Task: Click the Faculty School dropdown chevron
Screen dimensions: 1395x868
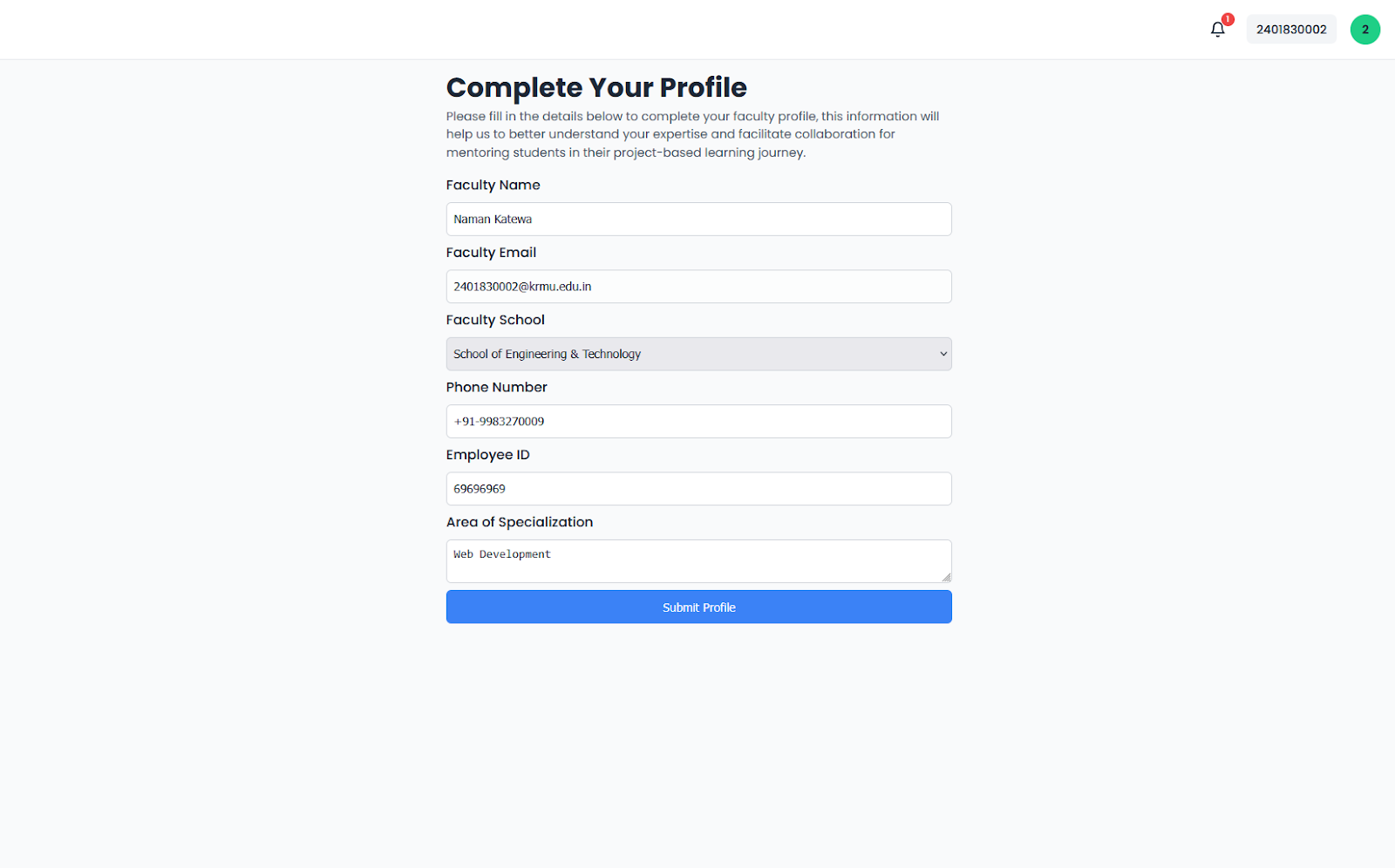Action: tap(942, 354)
